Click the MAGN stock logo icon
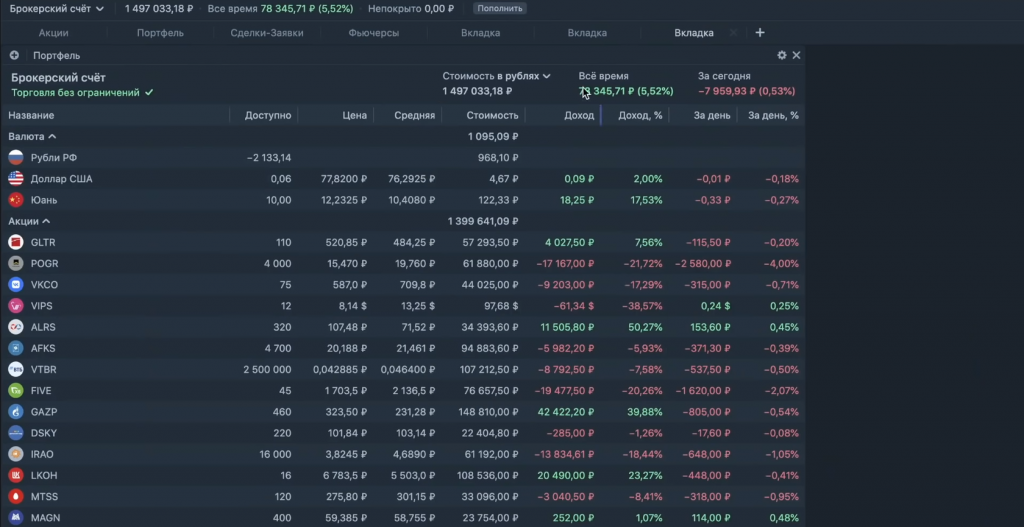The width and height of the screenshot is (1024, 527). pyautogui.click(x=16, y=518)
